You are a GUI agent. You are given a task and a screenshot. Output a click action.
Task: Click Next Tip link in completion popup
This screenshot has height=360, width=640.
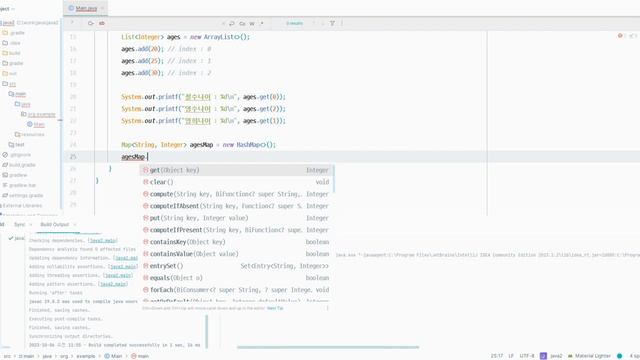[x=275, y=308]
